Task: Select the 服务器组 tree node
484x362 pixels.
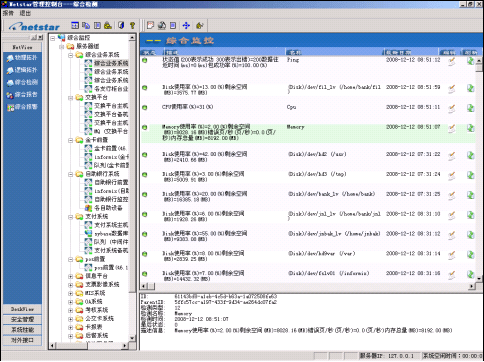Action: point(88,46)
